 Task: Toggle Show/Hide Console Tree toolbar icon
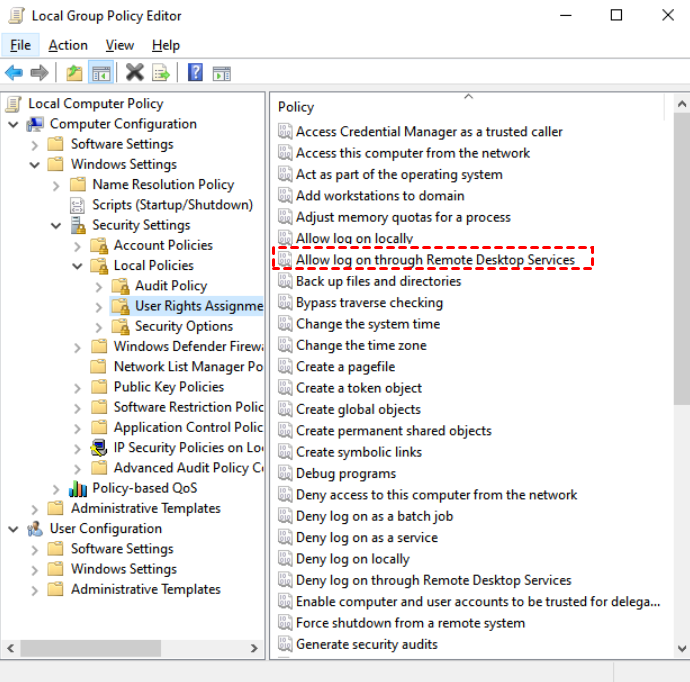(100, 73)
